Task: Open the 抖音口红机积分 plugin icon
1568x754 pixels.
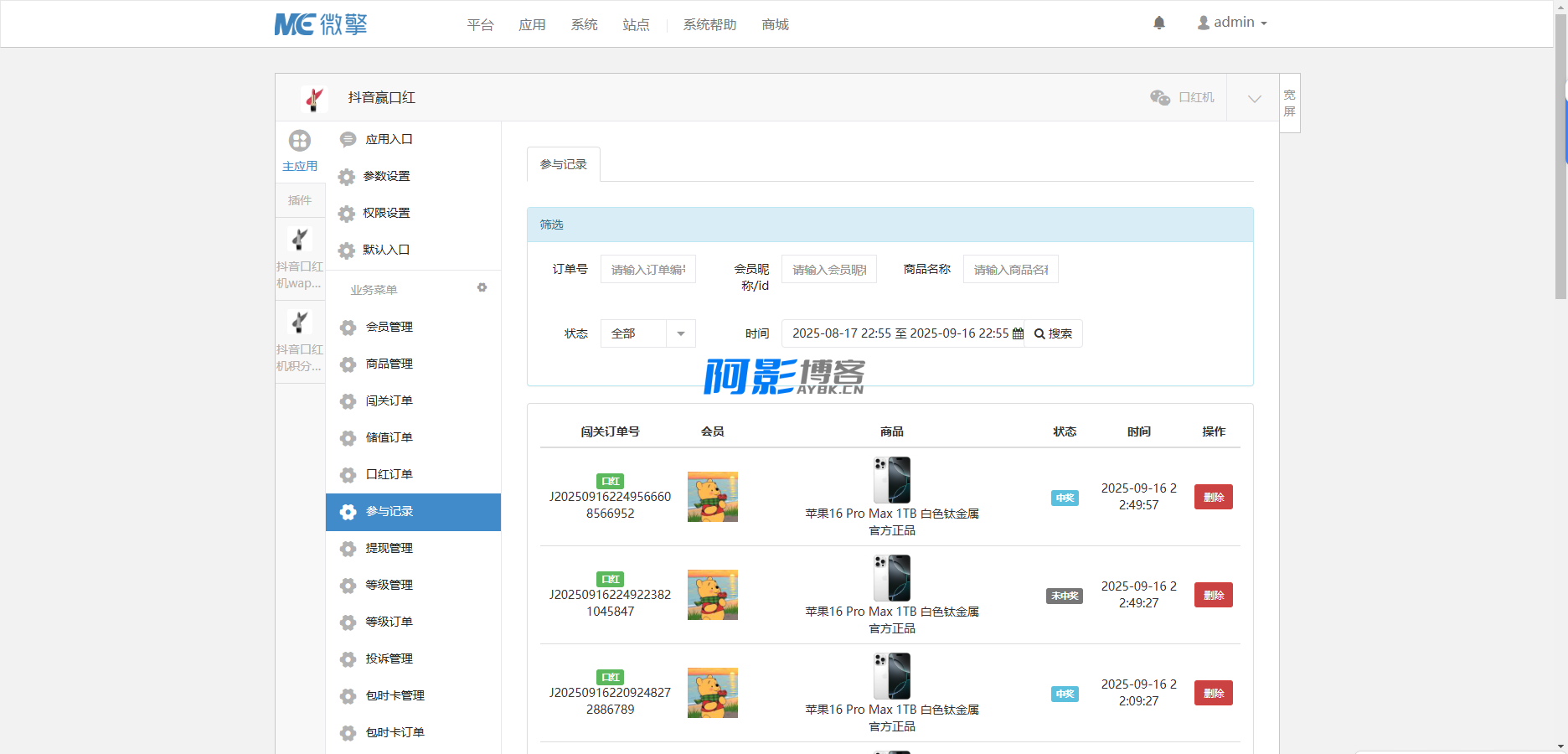Action: click(x=300, y=323)
